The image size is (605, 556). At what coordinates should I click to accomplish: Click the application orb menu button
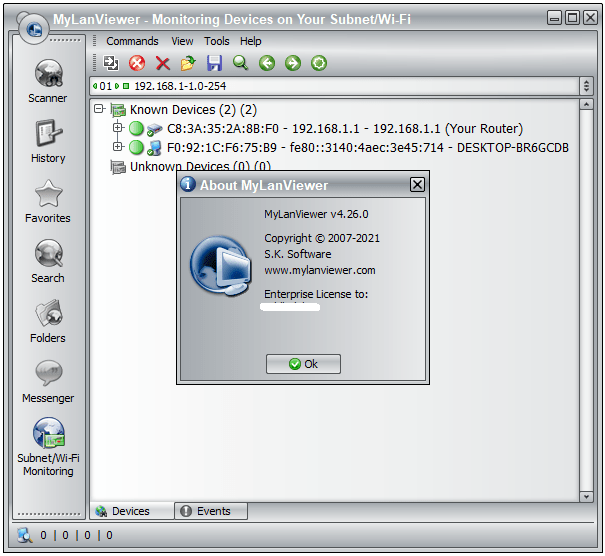[x=34, y=28]
